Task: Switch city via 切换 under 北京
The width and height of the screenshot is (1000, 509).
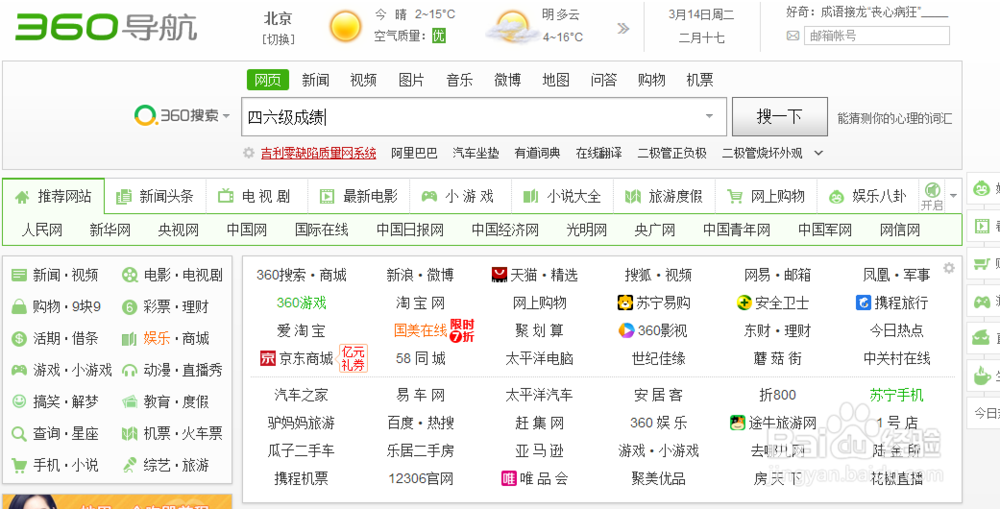Action: (278, 39)
